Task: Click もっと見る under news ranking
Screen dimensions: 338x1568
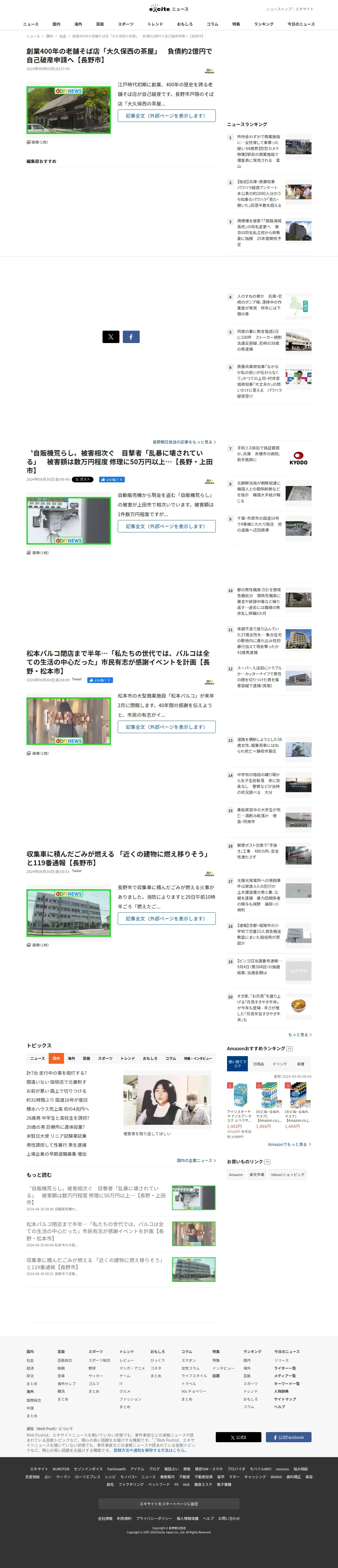Action: [x=300, y=1035]
